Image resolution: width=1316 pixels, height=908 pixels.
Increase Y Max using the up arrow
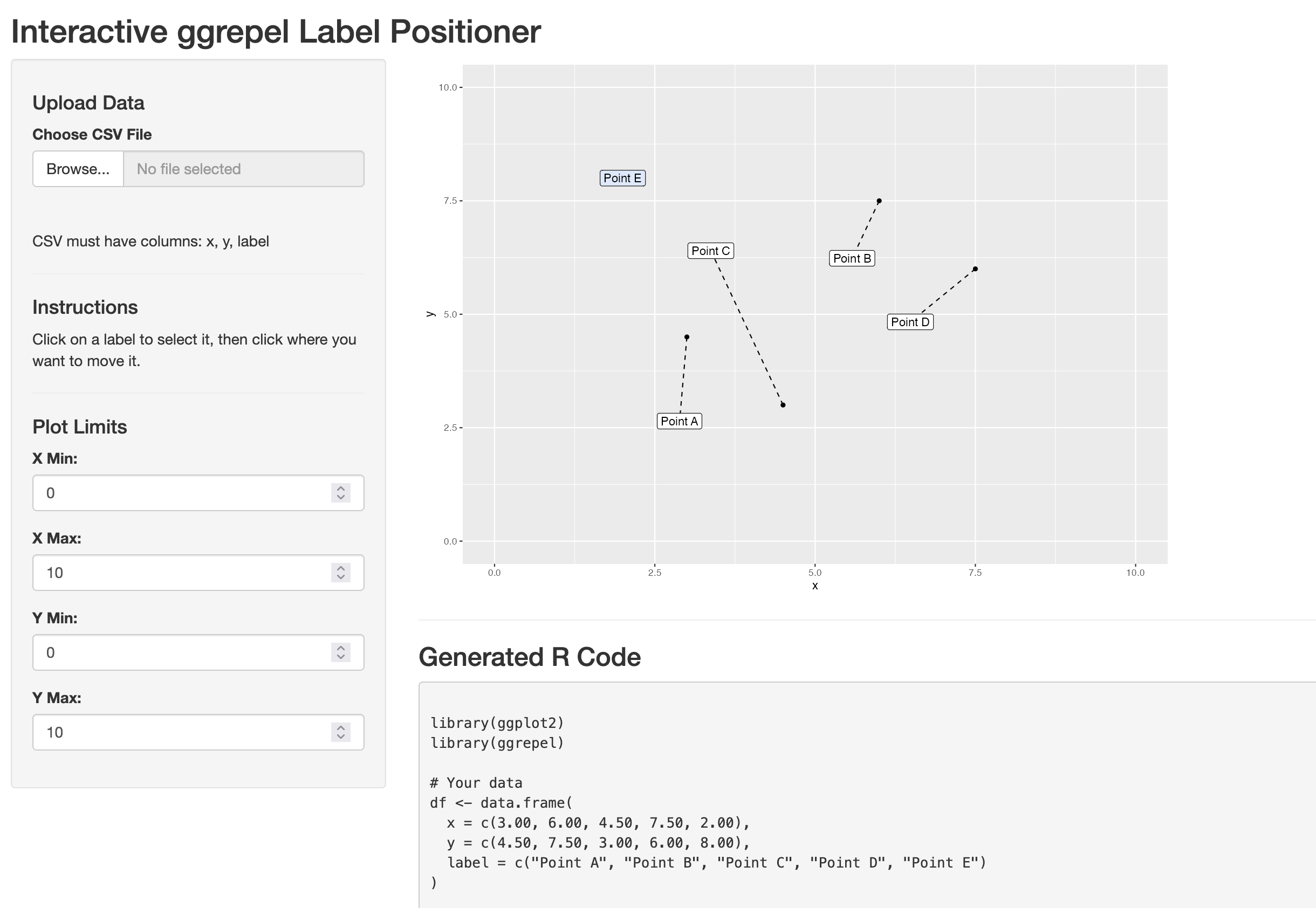pyautogui.click(x=340, y=727)
